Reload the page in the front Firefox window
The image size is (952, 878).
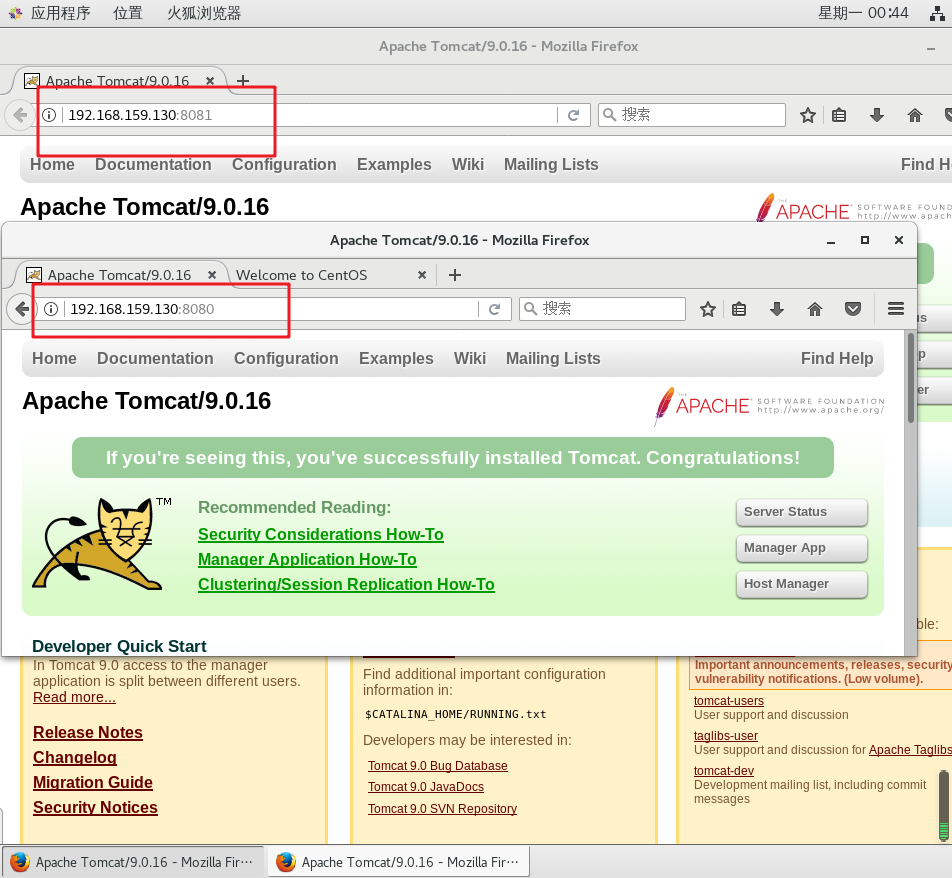click(494, 309)
